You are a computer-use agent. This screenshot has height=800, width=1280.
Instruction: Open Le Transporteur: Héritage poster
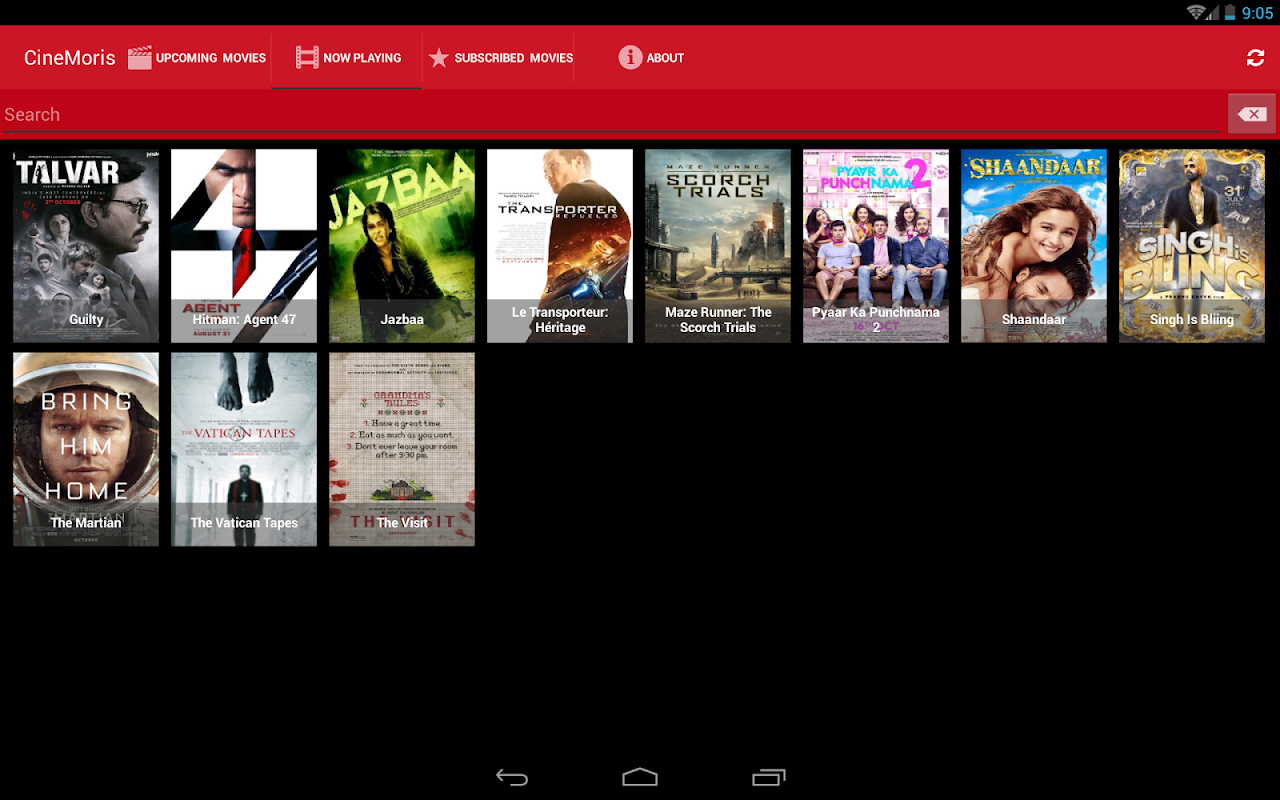(560, 246)
